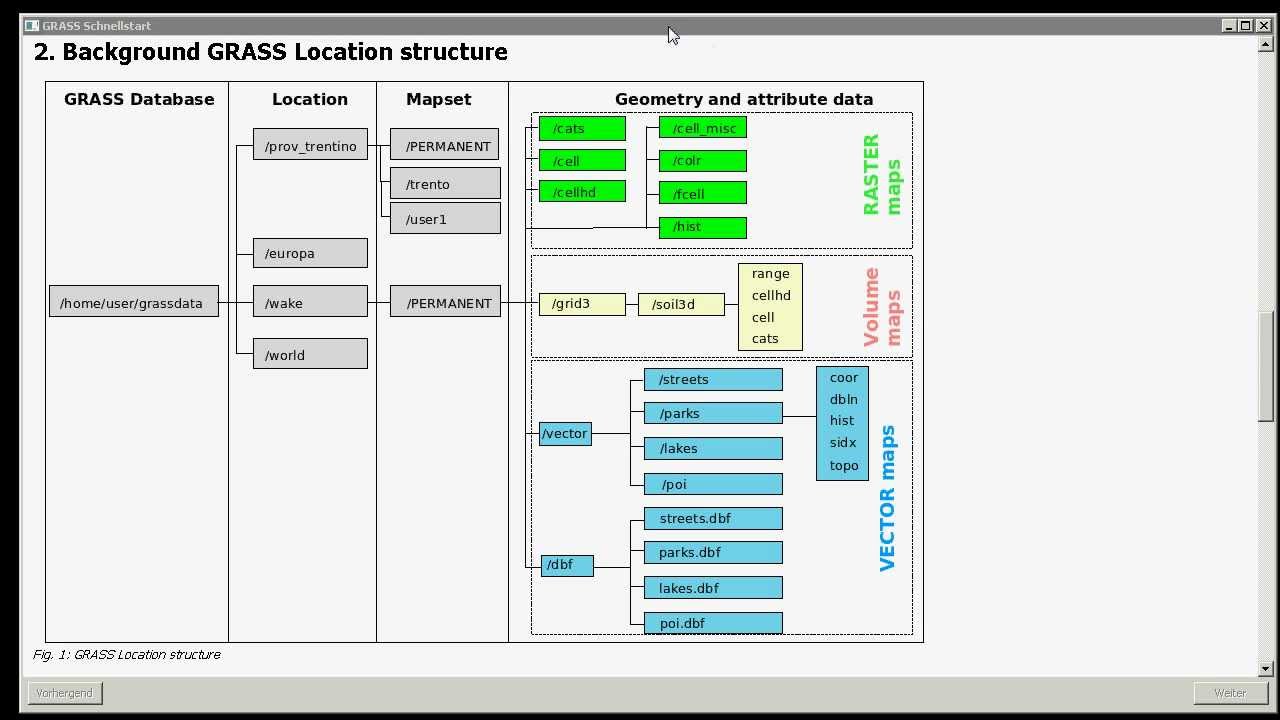Image resolution: width=1280 pixels, height=720 pixels.
Task: Click the 'GRASS Database' column header
Action: coord(139,99)
